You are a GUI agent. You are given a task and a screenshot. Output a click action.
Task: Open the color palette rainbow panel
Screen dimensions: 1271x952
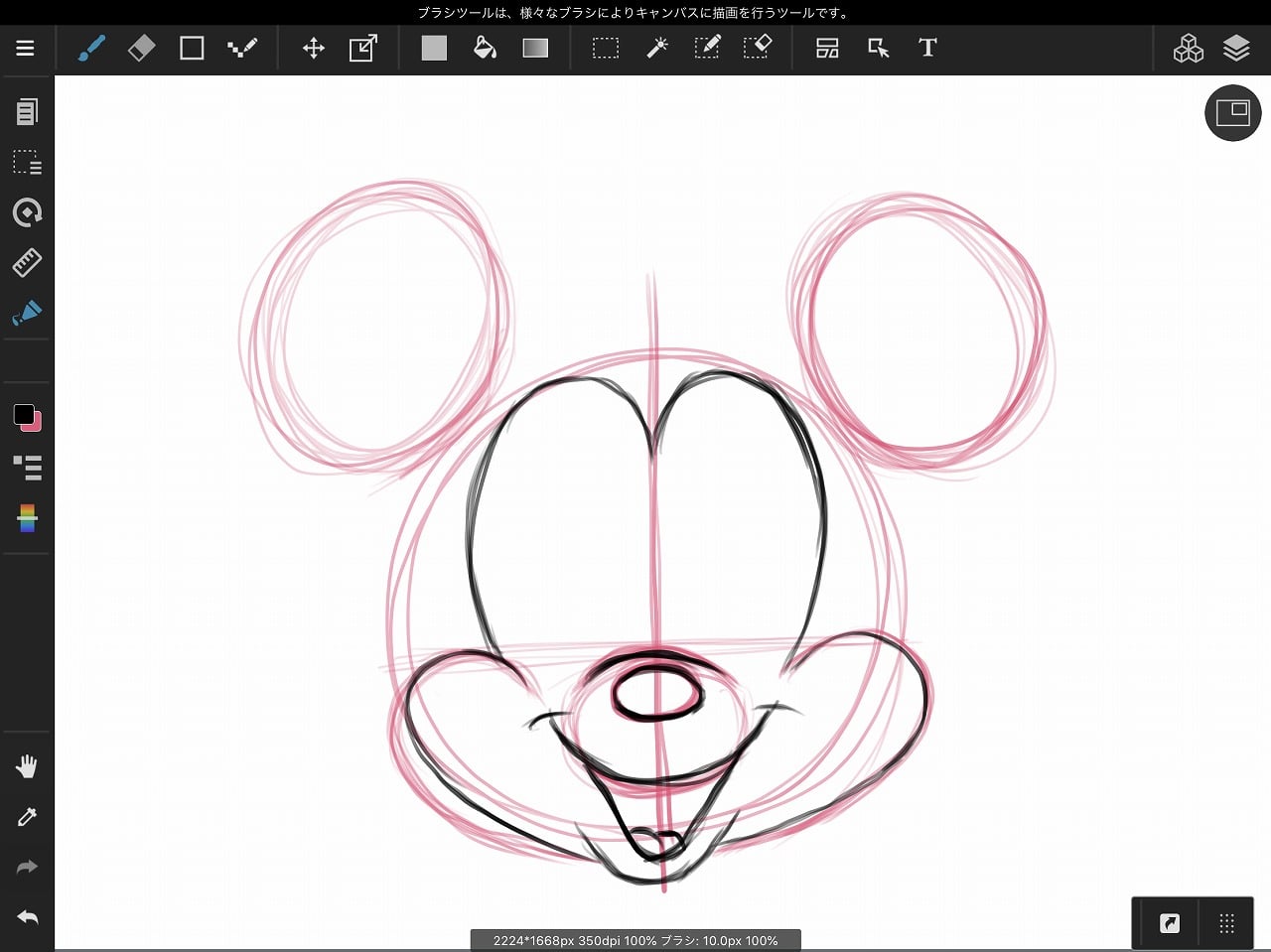coord(27,517)
